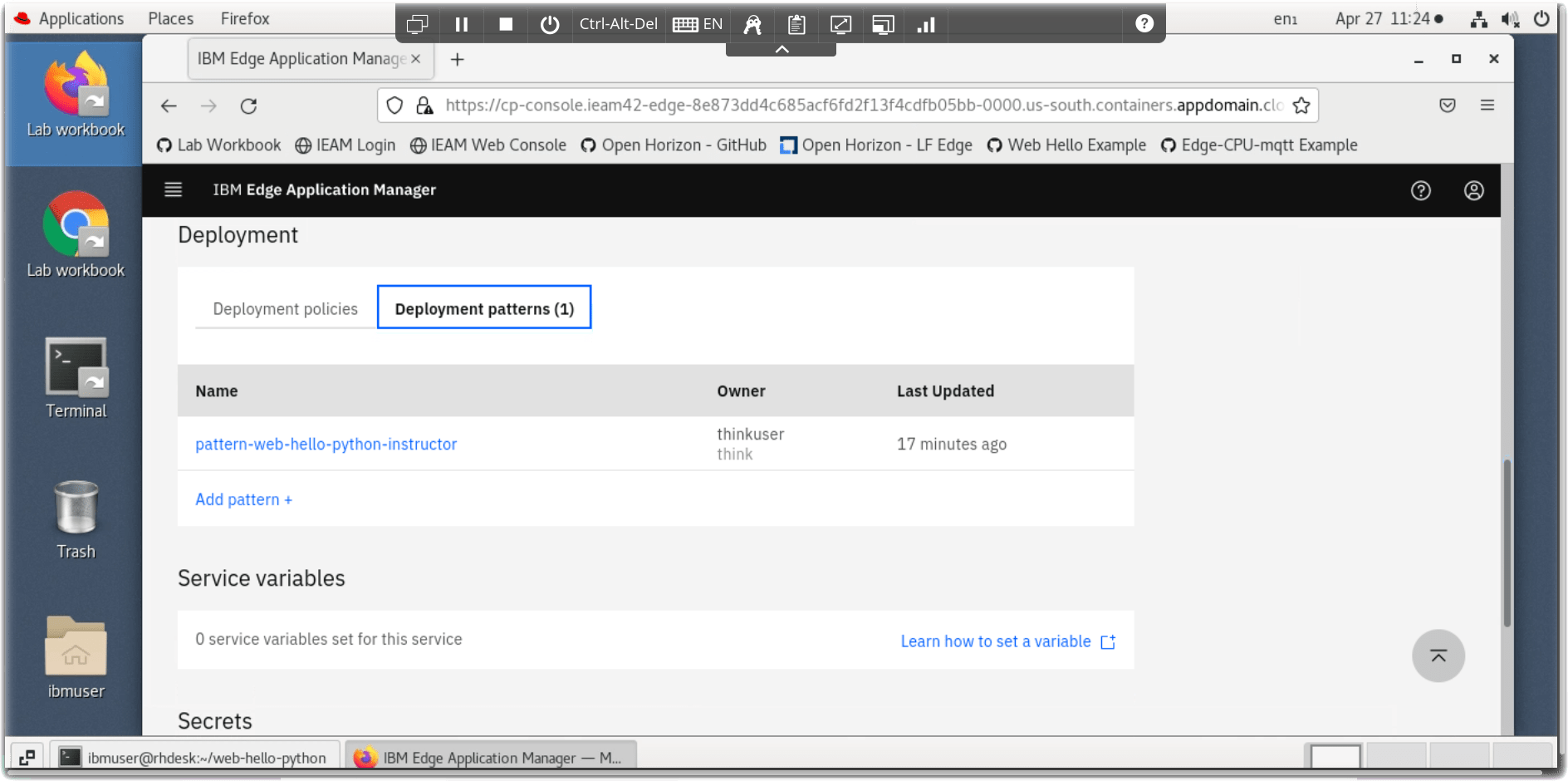Open the help icon in remote toolbar
The height and width of the screenshot is (781, 1568).
pyautogui.click(x=1144, y=24)
